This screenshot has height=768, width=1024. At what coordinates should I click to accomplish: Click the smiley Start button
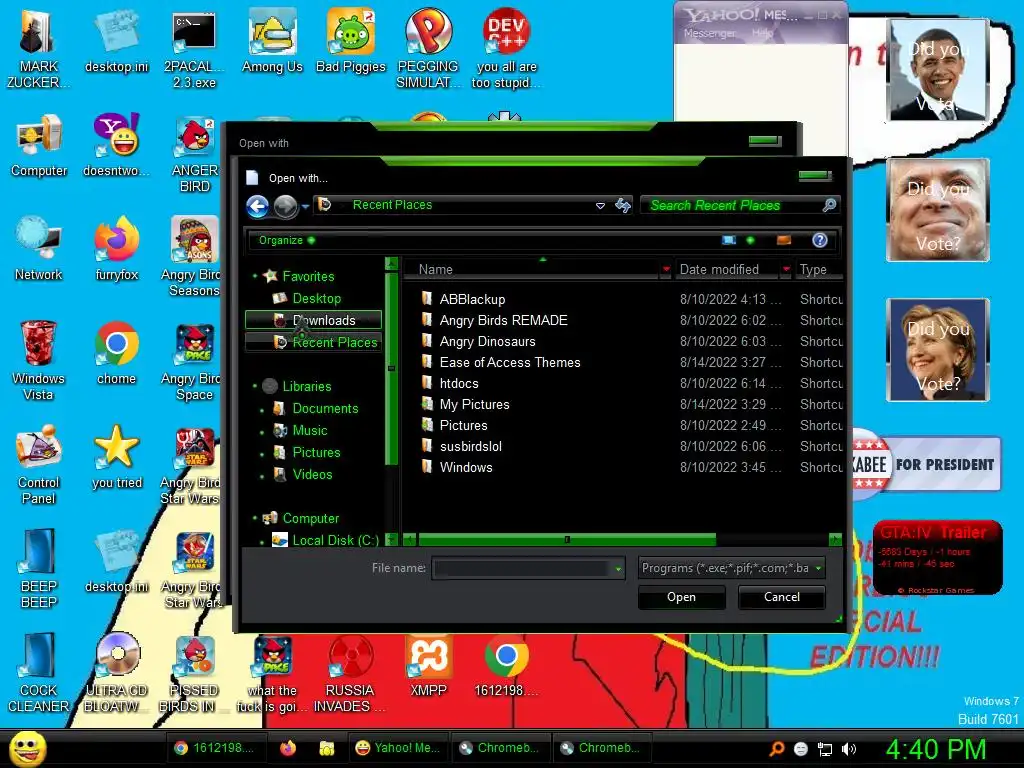[27, 748]
